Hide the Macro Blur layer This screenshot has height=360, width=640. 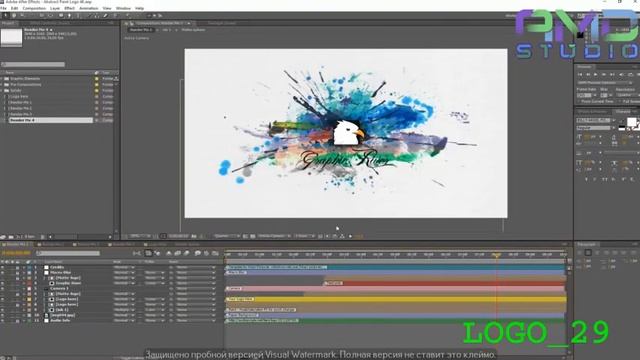click(2, 273)
